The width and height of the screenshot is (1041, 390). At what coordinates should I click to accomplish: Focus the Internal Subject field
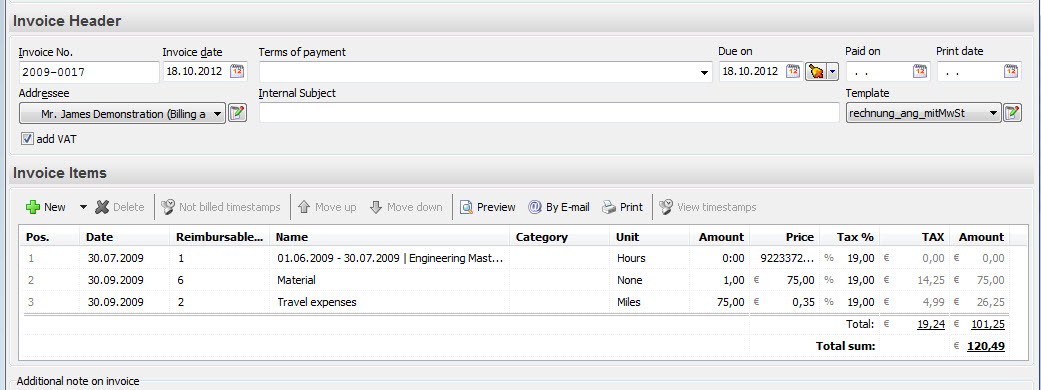tap(549, 114)
